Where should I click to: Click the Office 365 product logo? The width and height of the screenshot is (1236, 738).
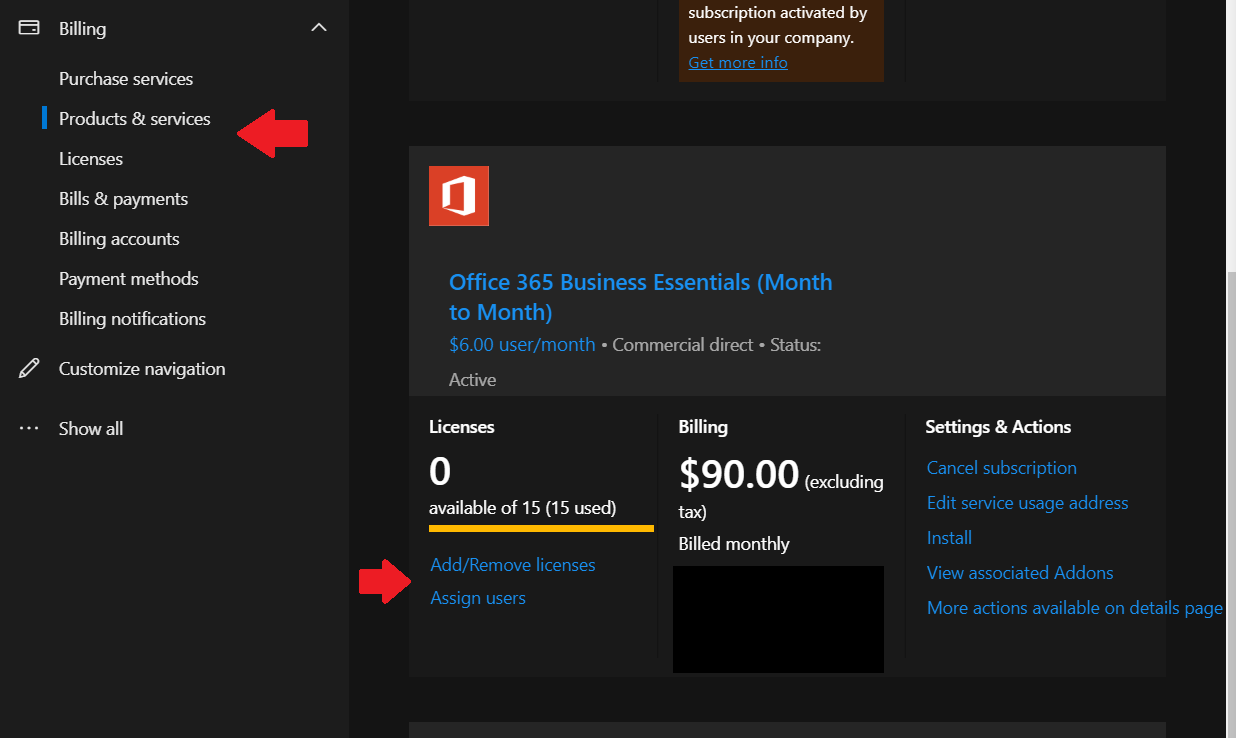pyautogui.click(x=459, y=196)
